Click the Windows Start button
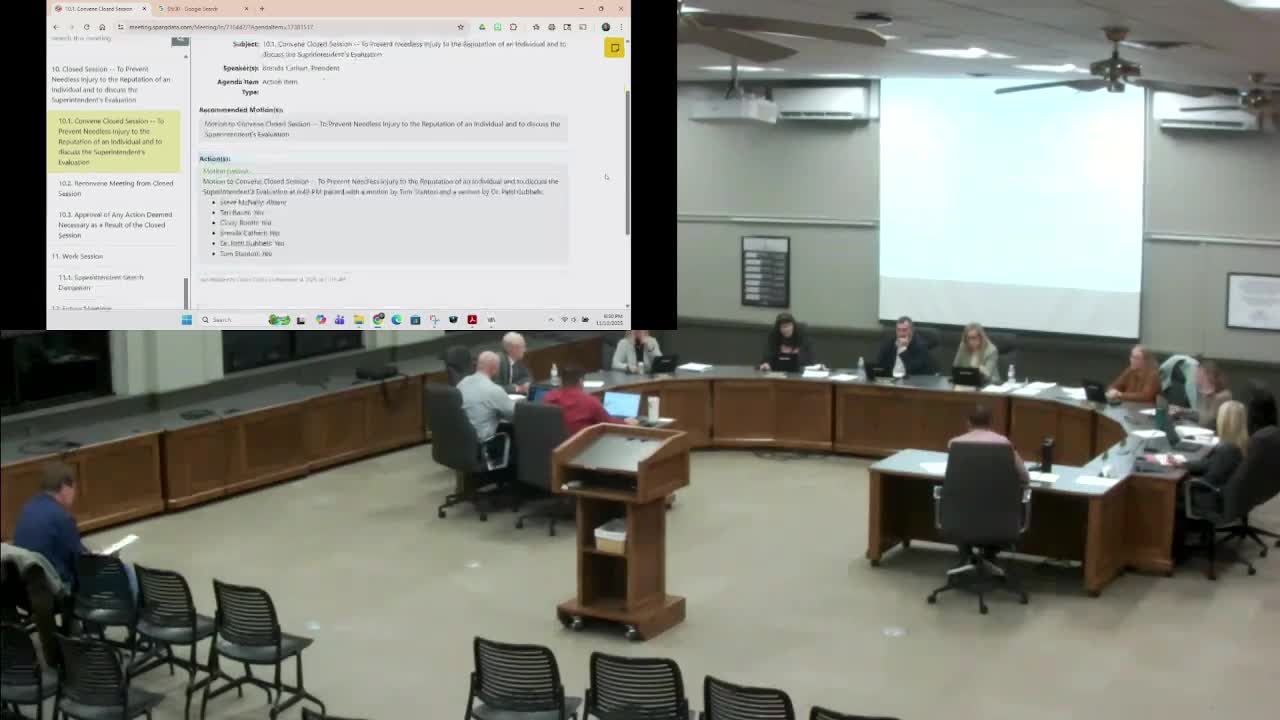 pos(186,319)
